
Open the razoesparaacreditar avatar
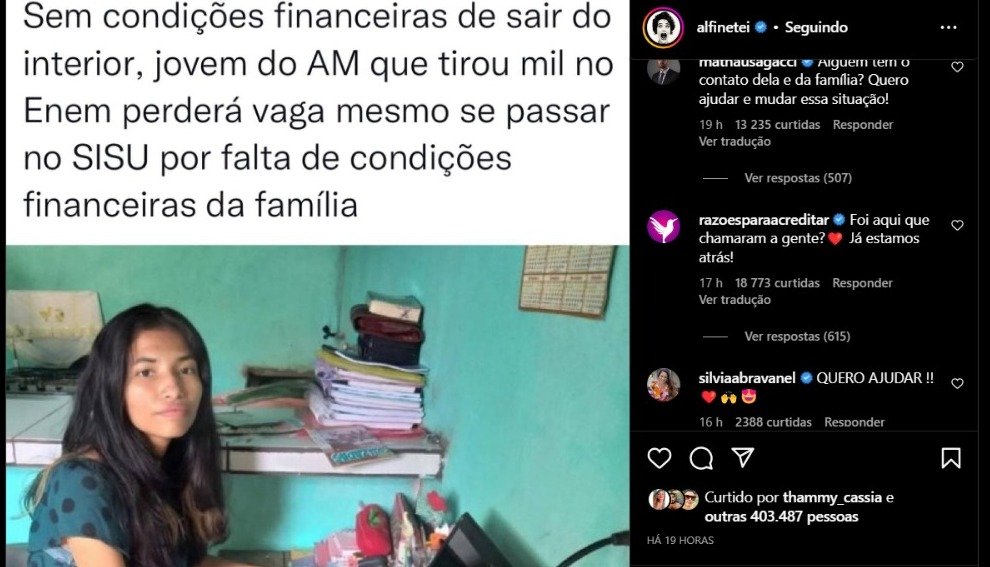coord(664,227)
